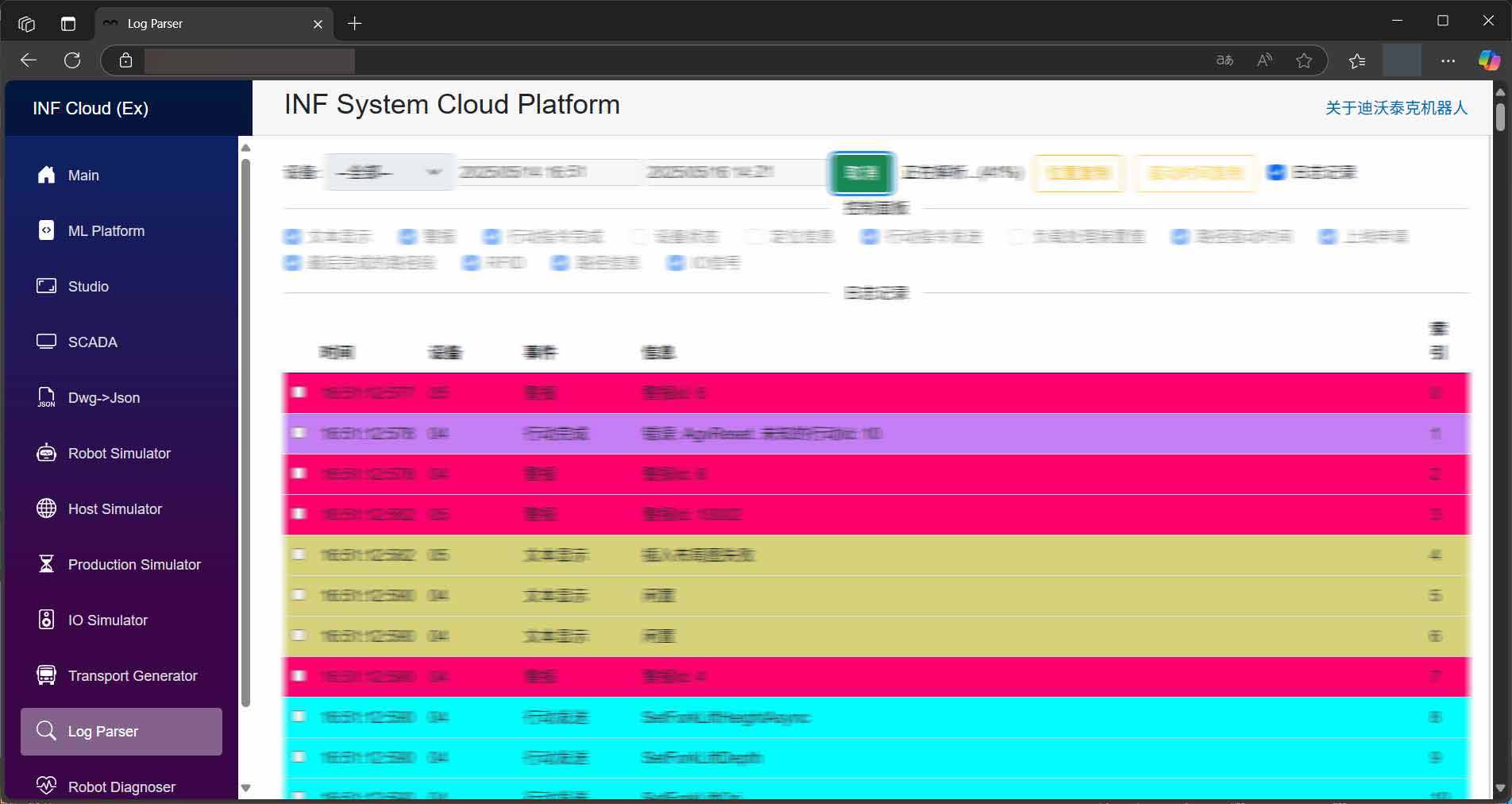This screenshot has height=804, width=1512.
Task: Start Read aloud from address bar
Action: [x=1264, y=60]
